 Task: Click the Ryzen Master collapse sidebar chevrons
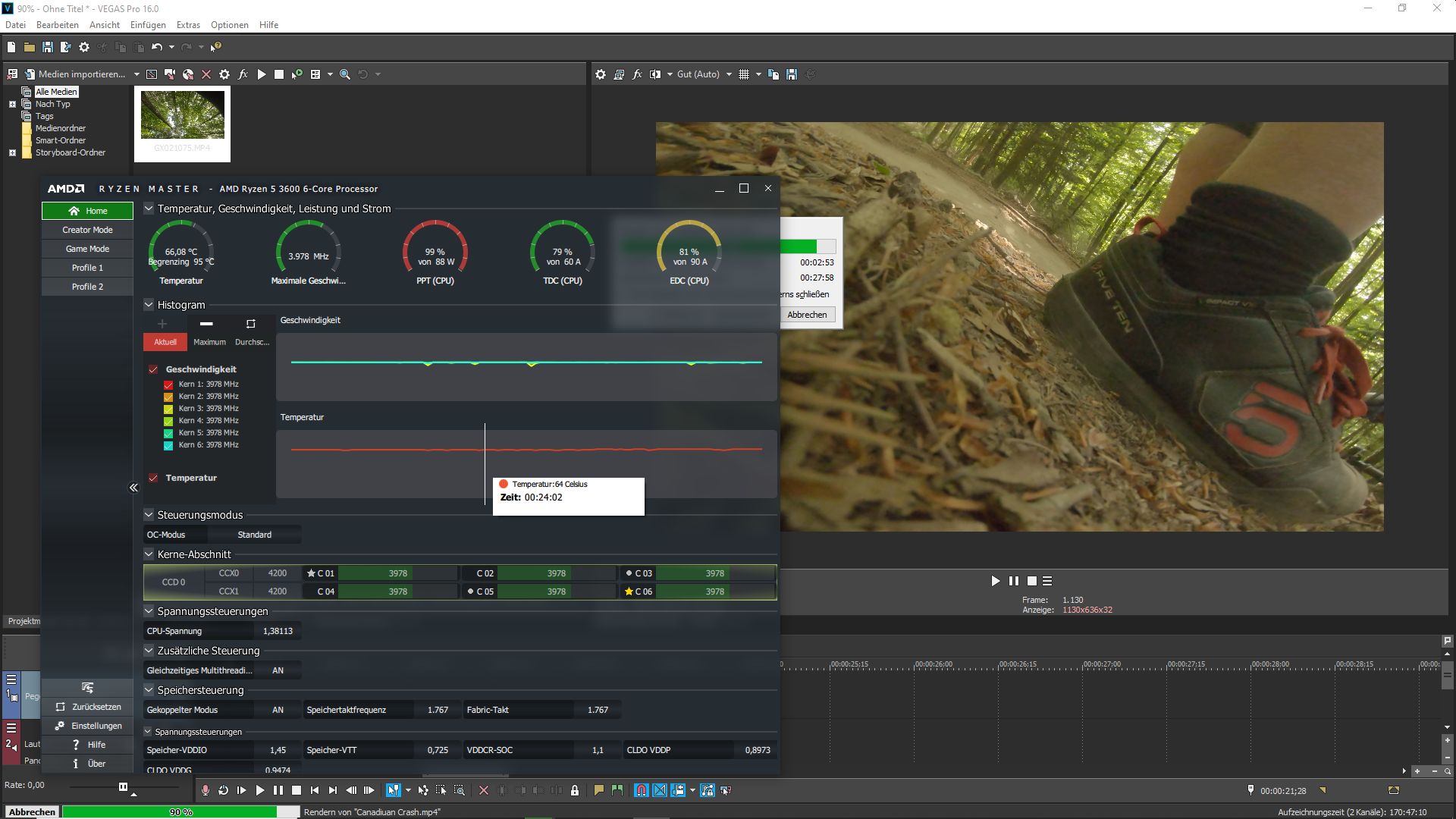(133, 488)
